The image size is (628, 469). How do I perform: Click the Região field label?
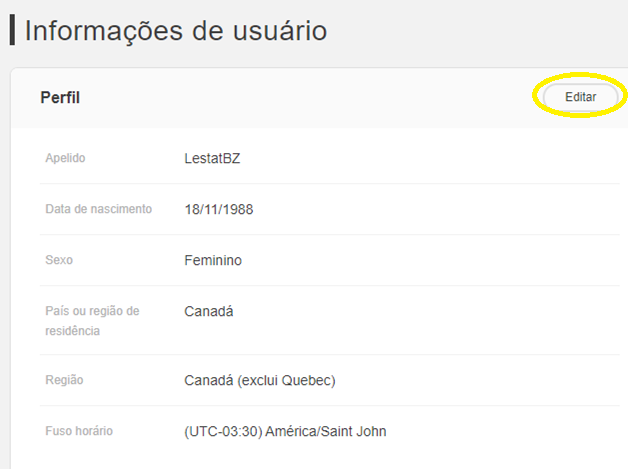tap(64, 380)
